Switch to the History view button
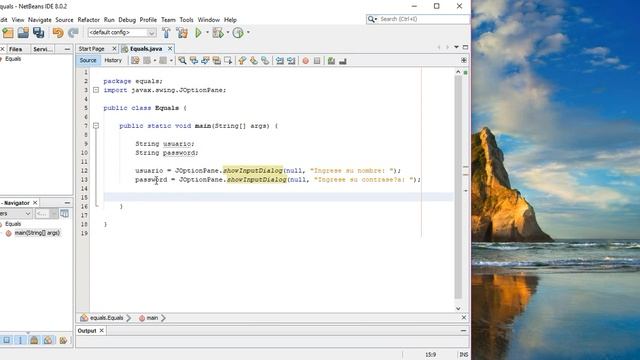Viewport: 640px width, 360px height. click(x=113, y=60)
